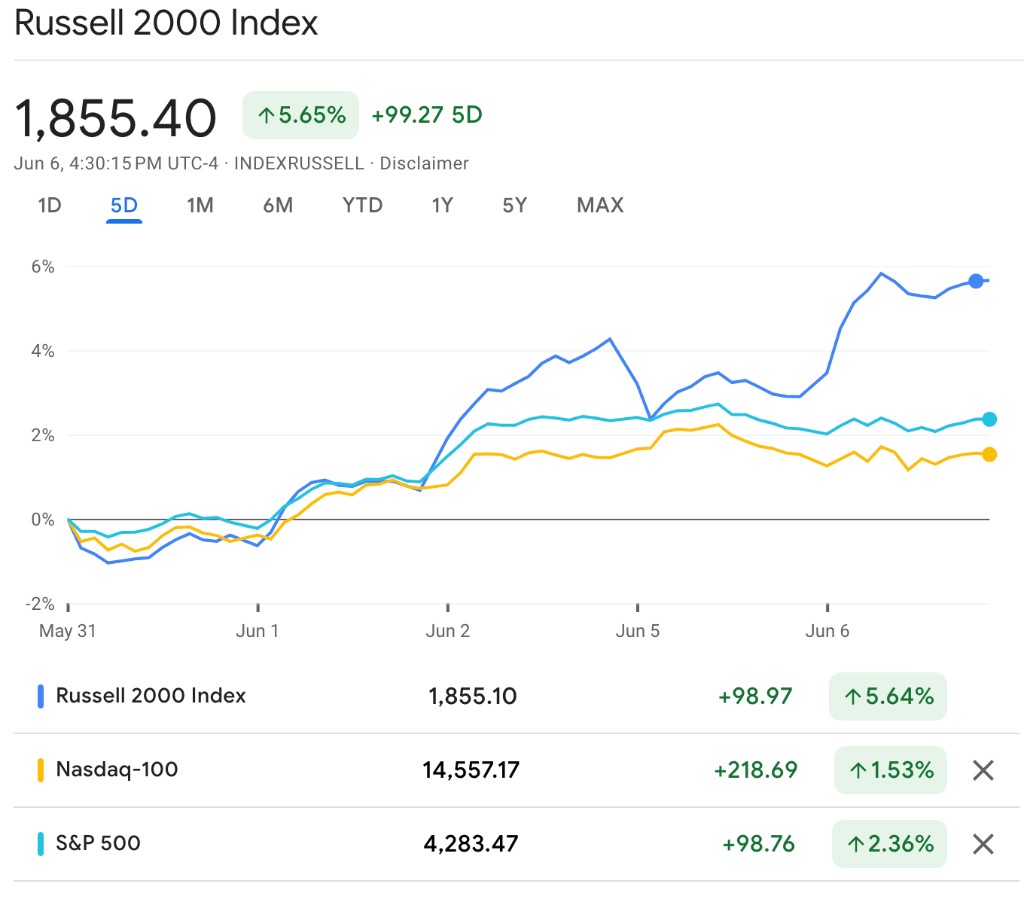Screen dimensions: 1024x903
Task: Click the green 5.65% change badge
Action: click(x=301, y=115)
